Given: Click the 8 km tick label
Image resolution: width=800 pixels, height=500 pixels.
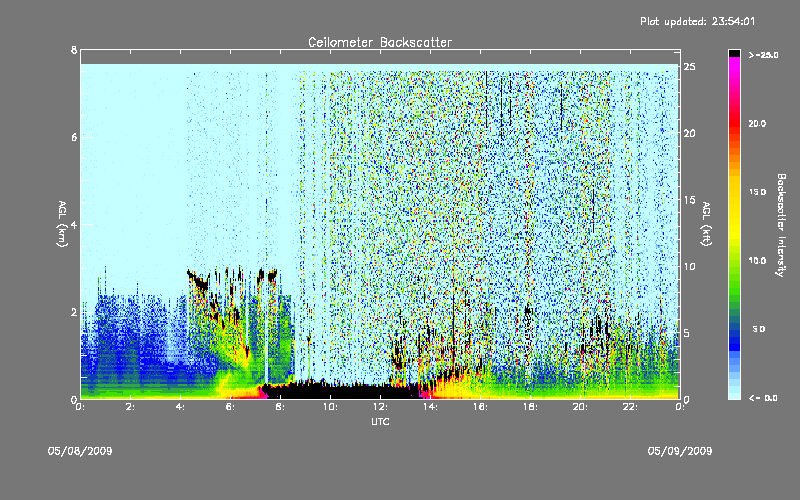Looking at the screenshot, I should pyautogui.click(x=74, y=50).
